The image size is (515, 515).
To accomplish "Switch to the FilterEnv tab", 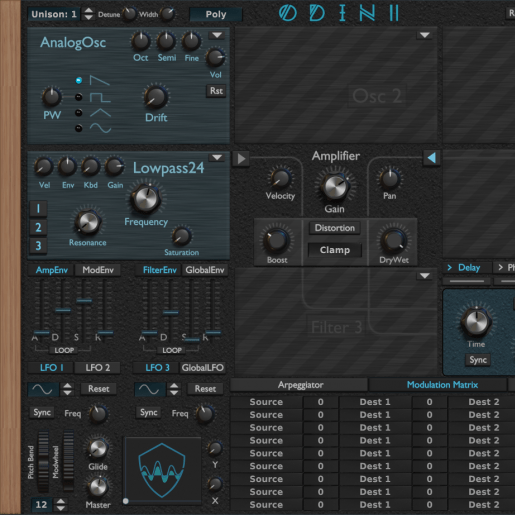I will [x=159, y=270].
